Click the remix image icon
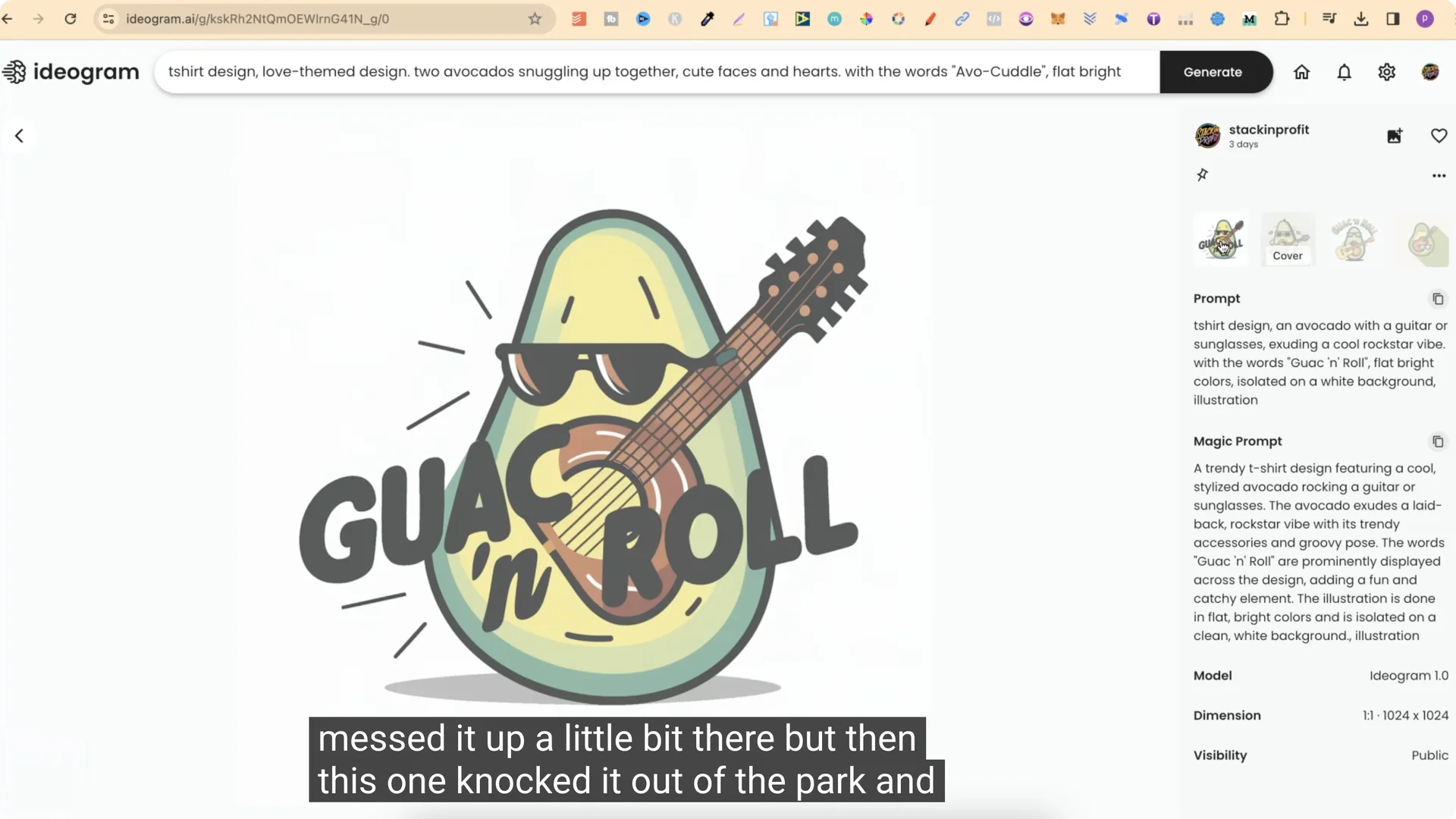This screenshot has height=819, width=1456. click(1395, 136)
